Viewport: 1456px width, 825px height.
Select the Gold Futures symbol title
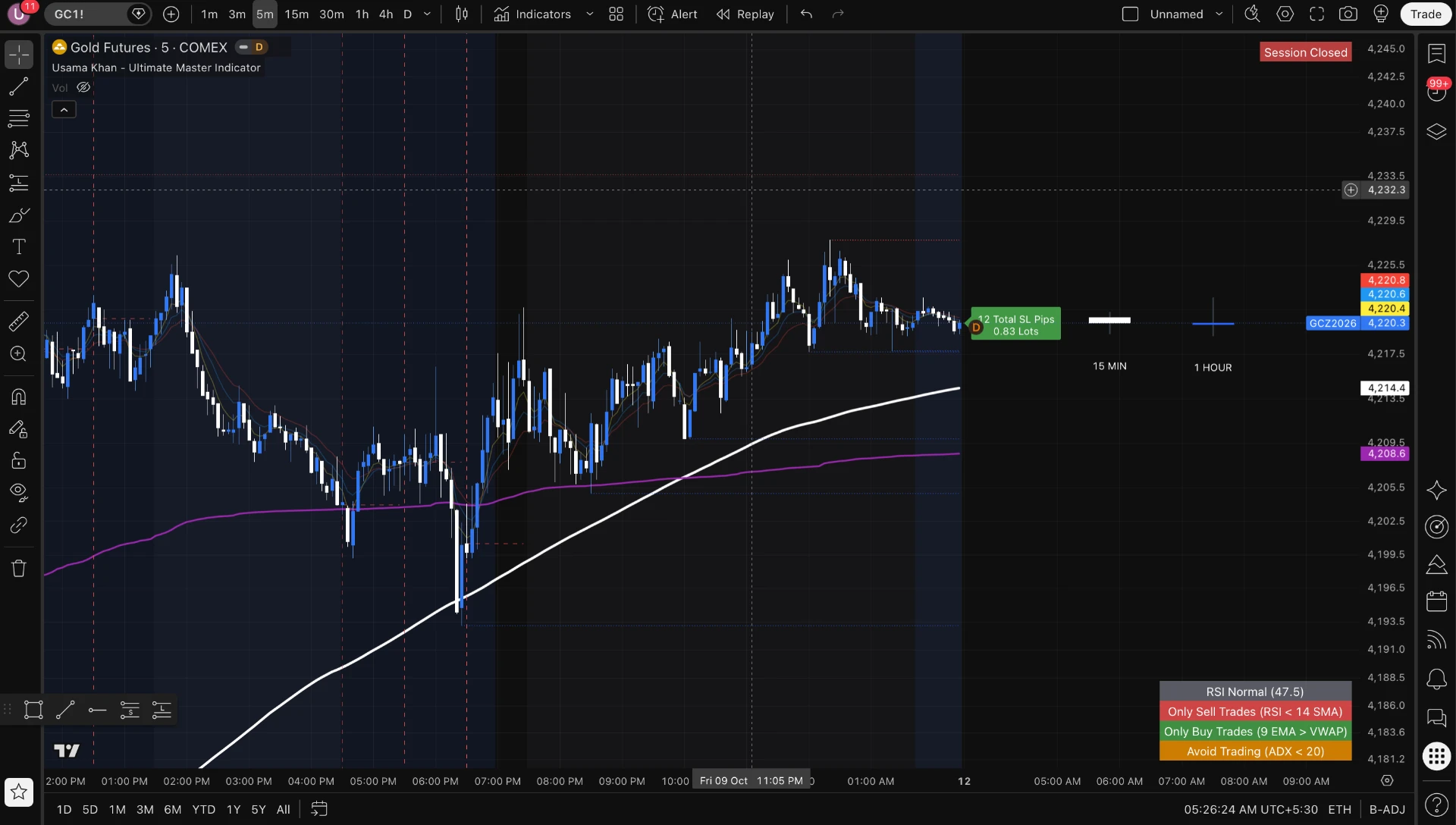click(x=148, y=47)
